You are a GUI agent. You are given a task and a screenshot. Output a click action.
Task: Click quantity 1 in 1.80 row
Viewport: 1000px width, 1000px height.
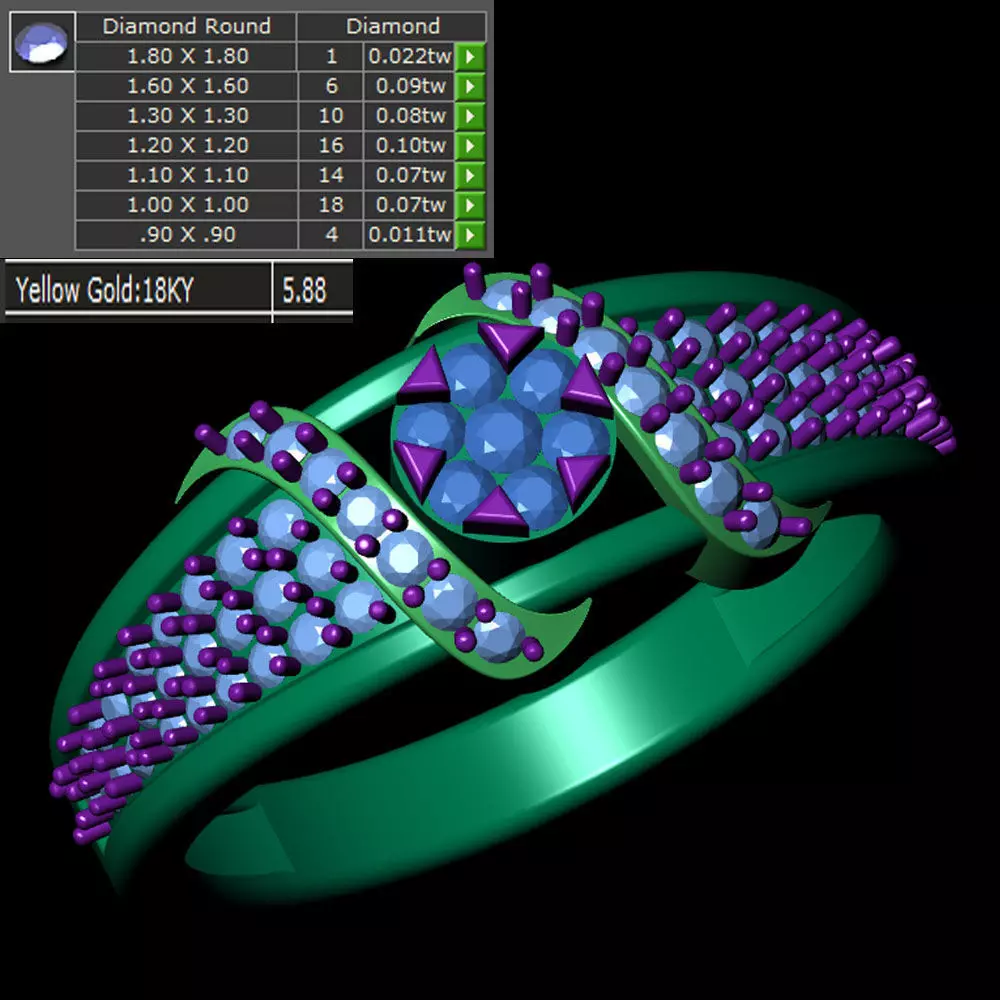click(x=331, y=56)
